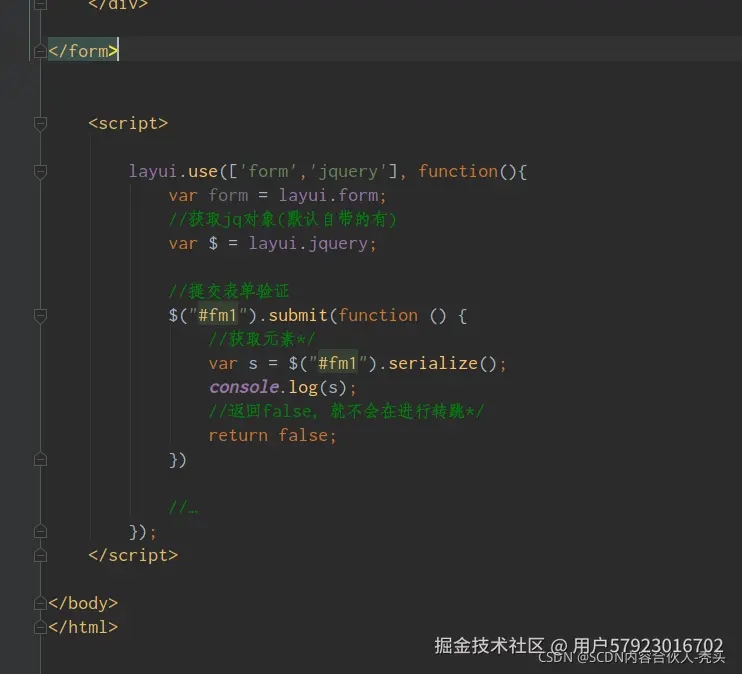Image resolution: width=742 pixels, height=674 pixels.
Task: Fold the $("#fm1").submit function block
Action: (x=40, y=316)
